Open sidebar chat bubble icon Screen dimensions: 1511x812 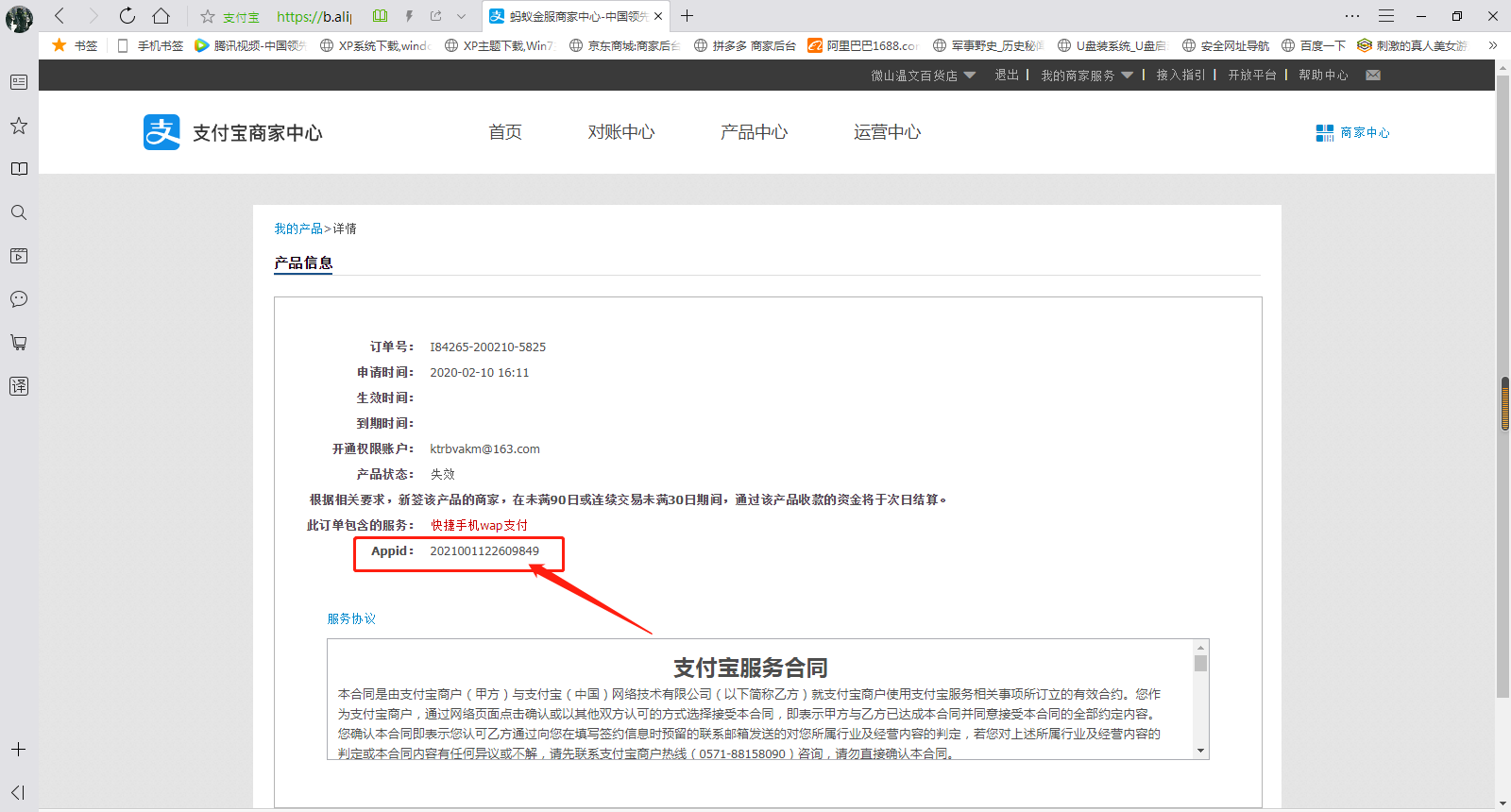click(x=19, y=299)
